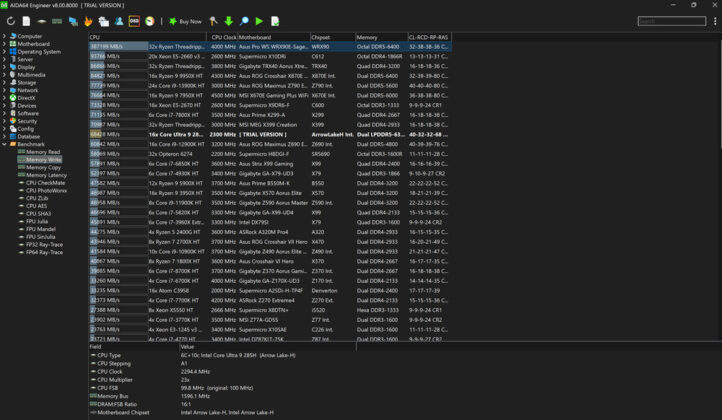The image size is (722, 420).
Task: Open the CPU PhotoWorxx benchmark
Action: click(x=46, y=191)
